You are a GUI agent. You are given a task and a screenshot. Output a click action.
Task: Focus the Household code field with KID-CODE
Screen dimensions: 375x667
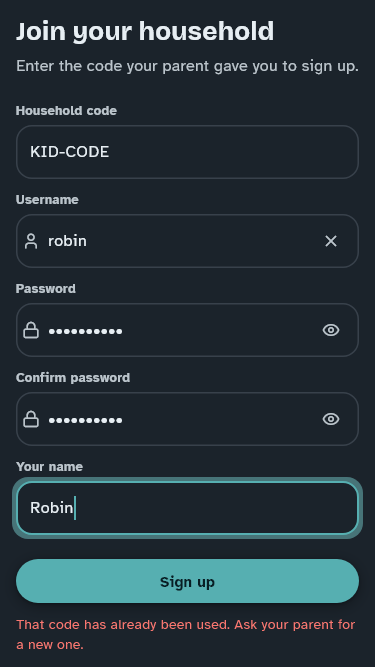click(x=187, y=152)
